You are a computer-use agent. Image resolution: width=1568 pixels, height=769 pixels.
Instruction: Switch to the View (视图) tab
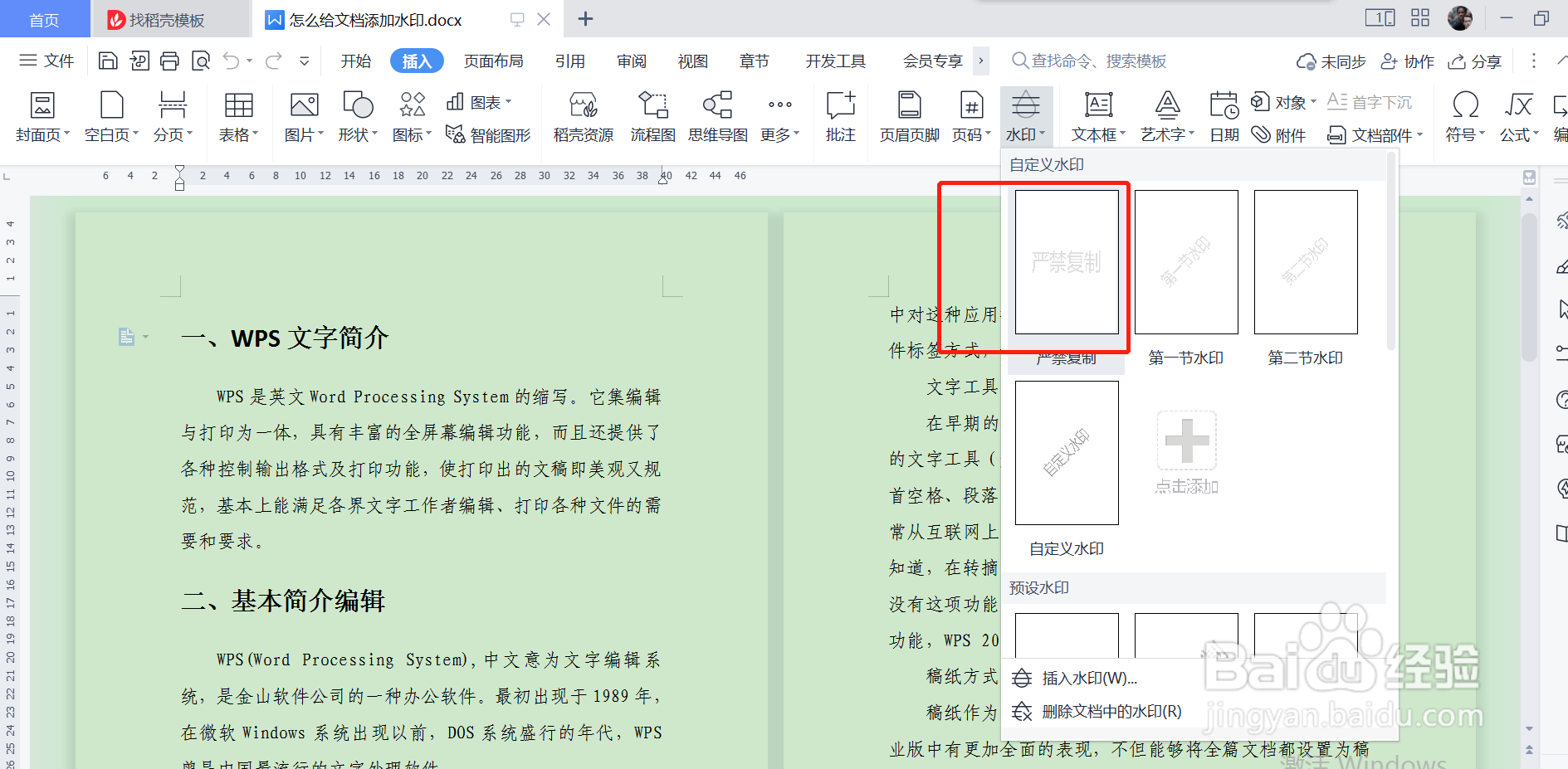click(x=693, y=61)
